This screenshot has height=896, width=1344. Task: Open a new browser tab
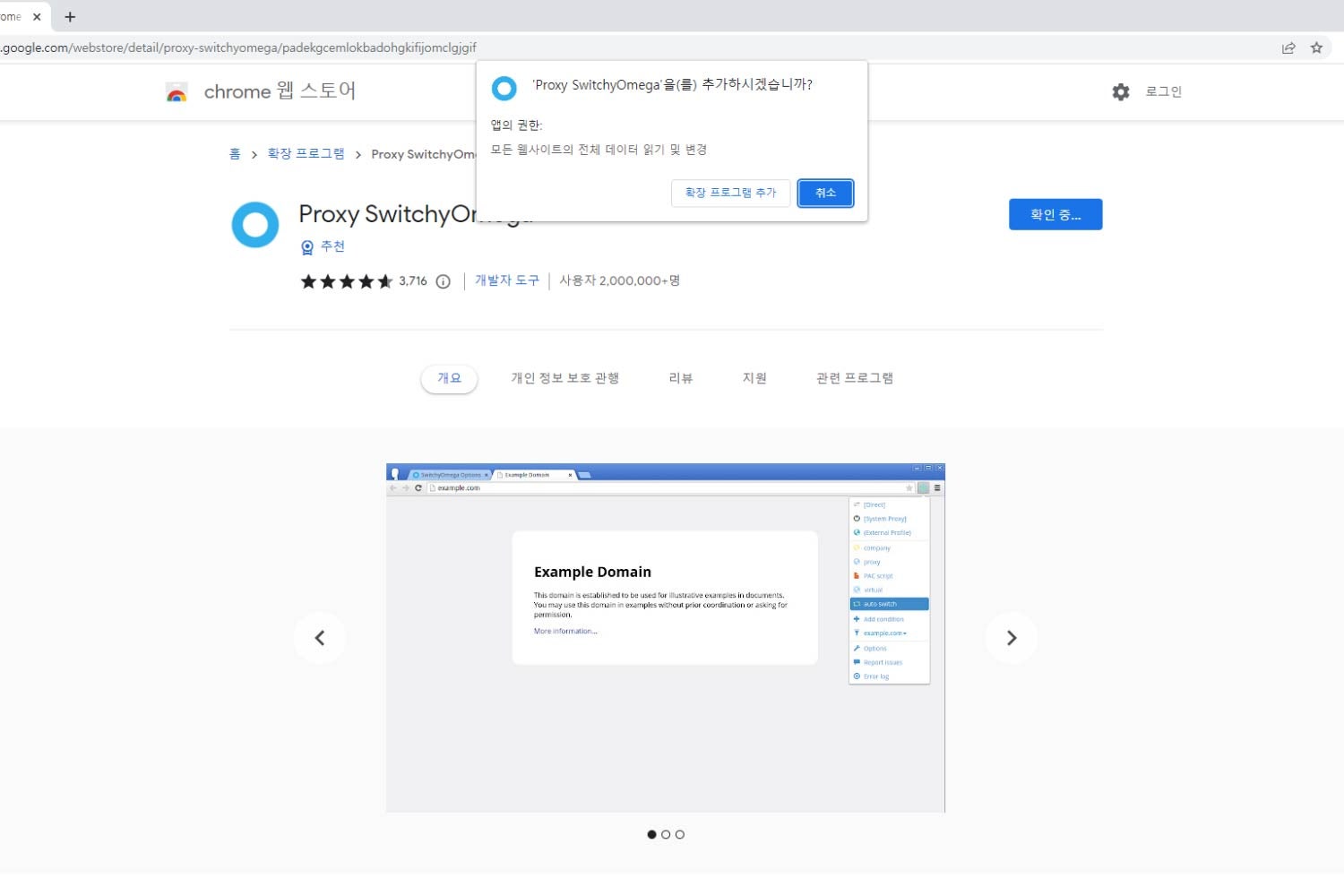point(70,17)
